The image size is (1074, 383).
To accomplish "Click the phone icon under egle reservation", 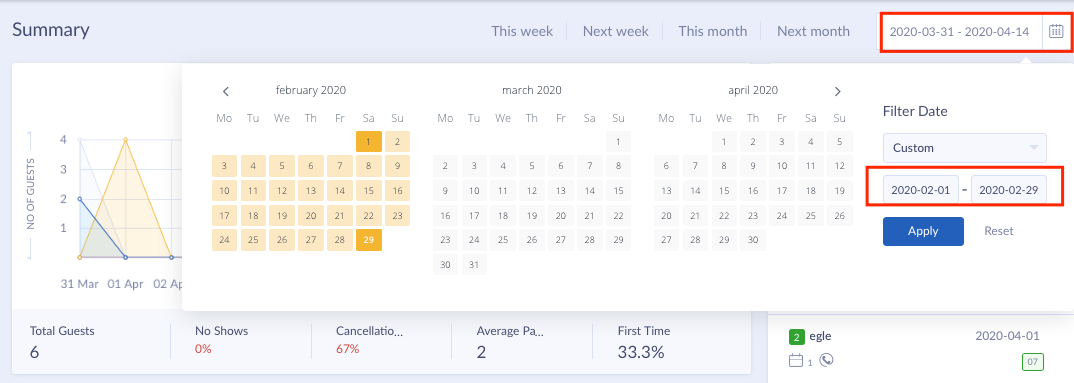I will click(x=826, y=360).
